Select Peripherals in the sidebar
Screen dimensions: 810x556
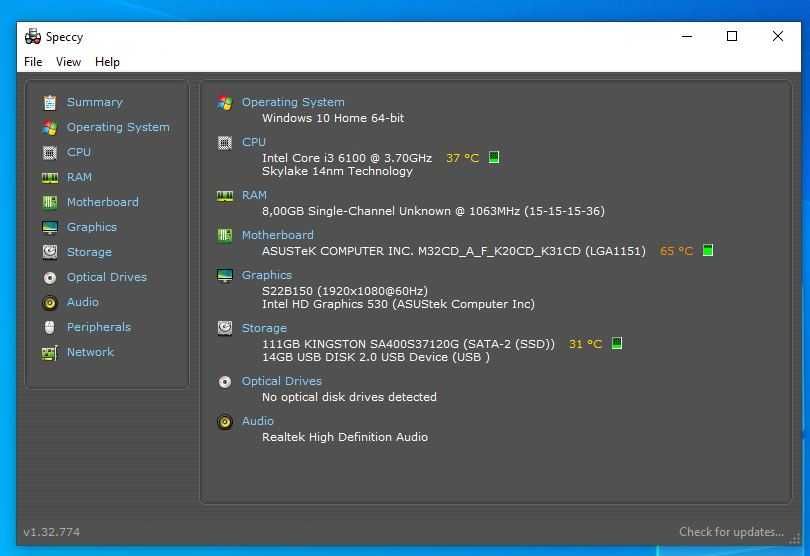pos(99,327)
